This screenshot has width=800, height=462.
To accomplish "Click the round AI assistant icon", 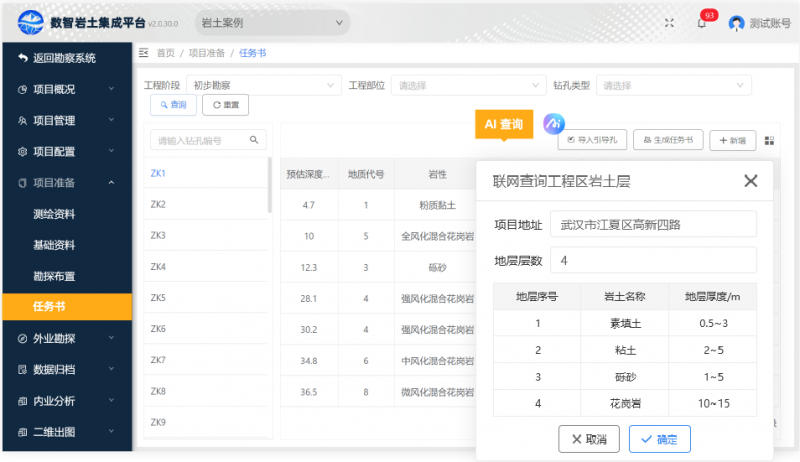I will 553,123.
